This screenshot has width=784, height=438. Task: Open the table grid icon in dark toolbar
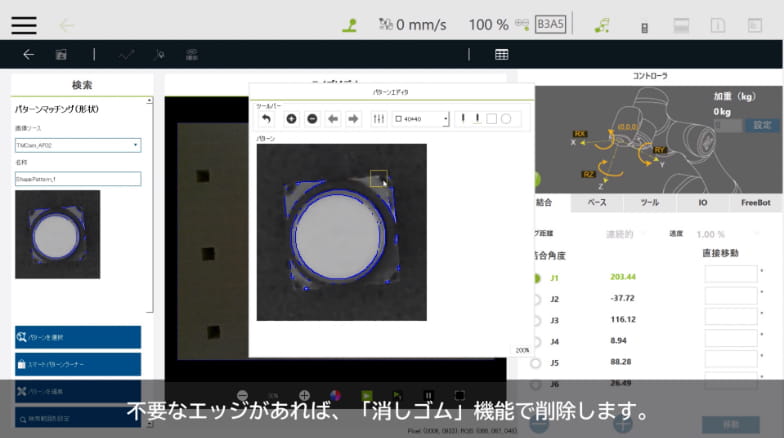tap(502, 54)
